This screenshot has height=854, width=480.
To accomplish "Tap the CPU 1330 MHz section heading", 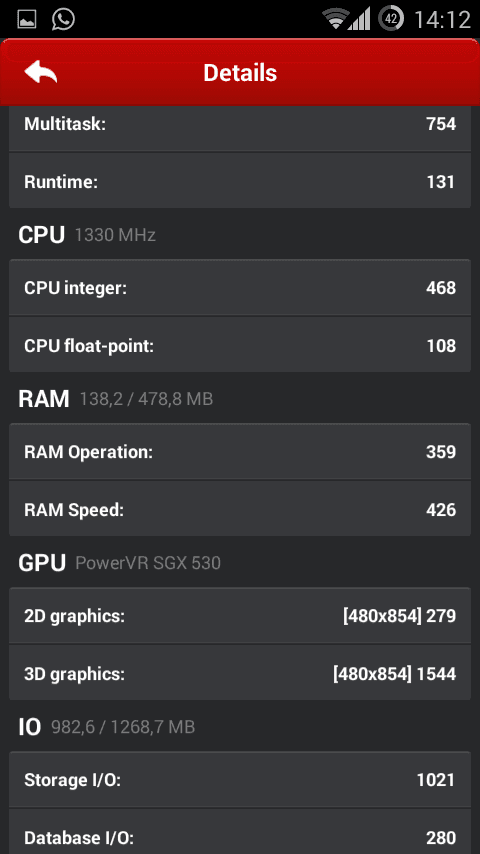I will pos(87,235).
